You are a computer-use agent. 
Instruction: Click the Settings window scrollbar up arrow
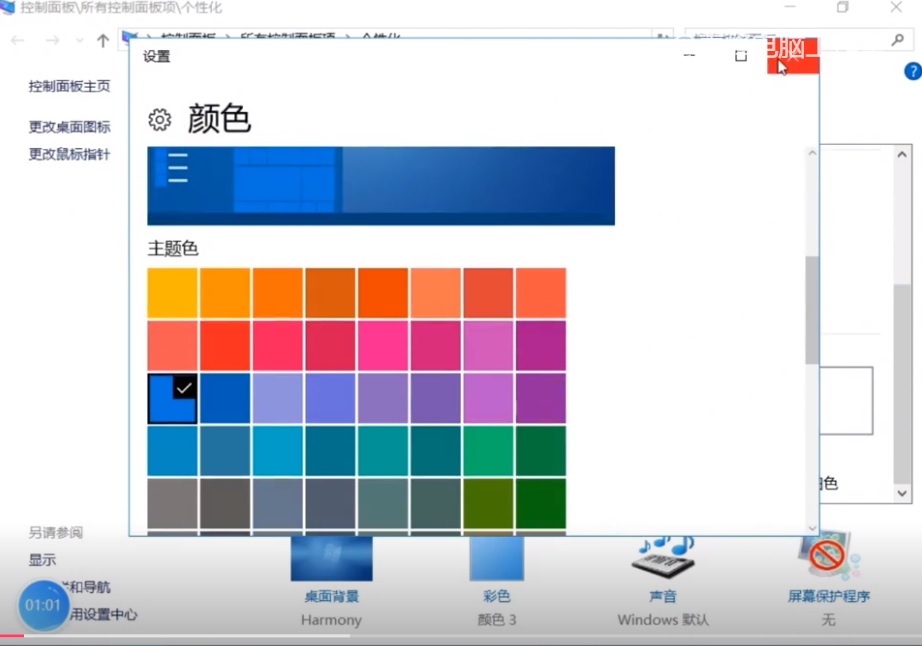[x=812, y=153]
